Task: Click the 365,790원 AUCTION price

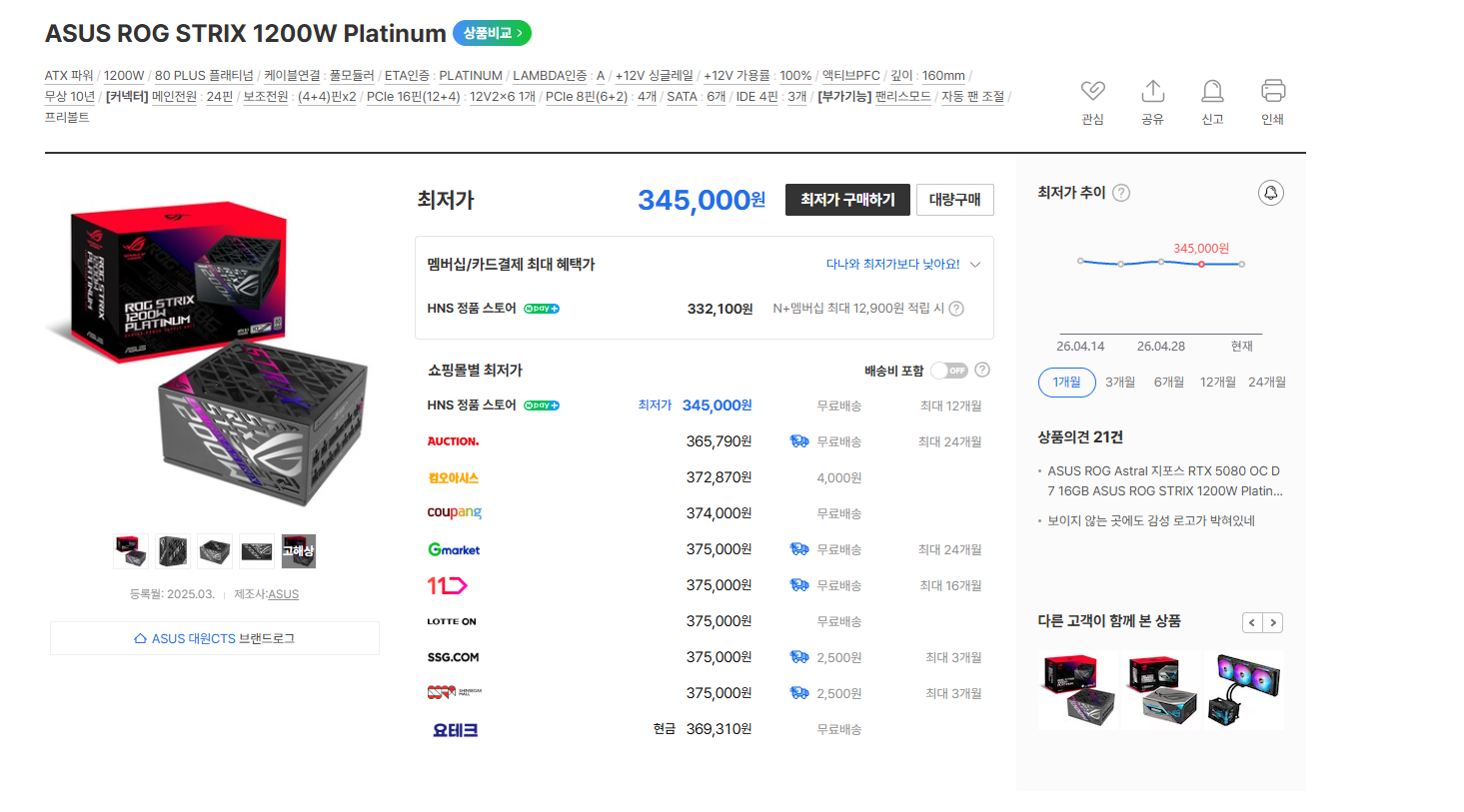Action: point(720,441)
